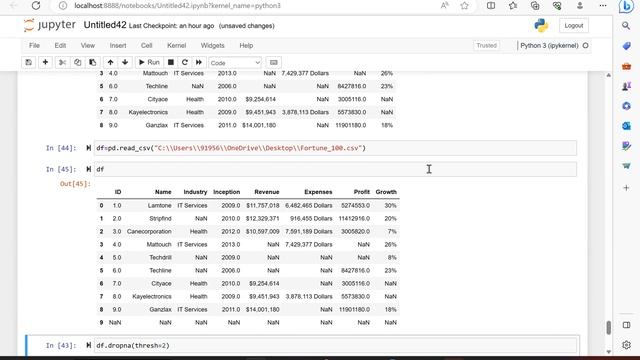Add a sidebar app with plus icon
Image resolution: width=640 pixels, height=360 pixels.
[626, 188]
